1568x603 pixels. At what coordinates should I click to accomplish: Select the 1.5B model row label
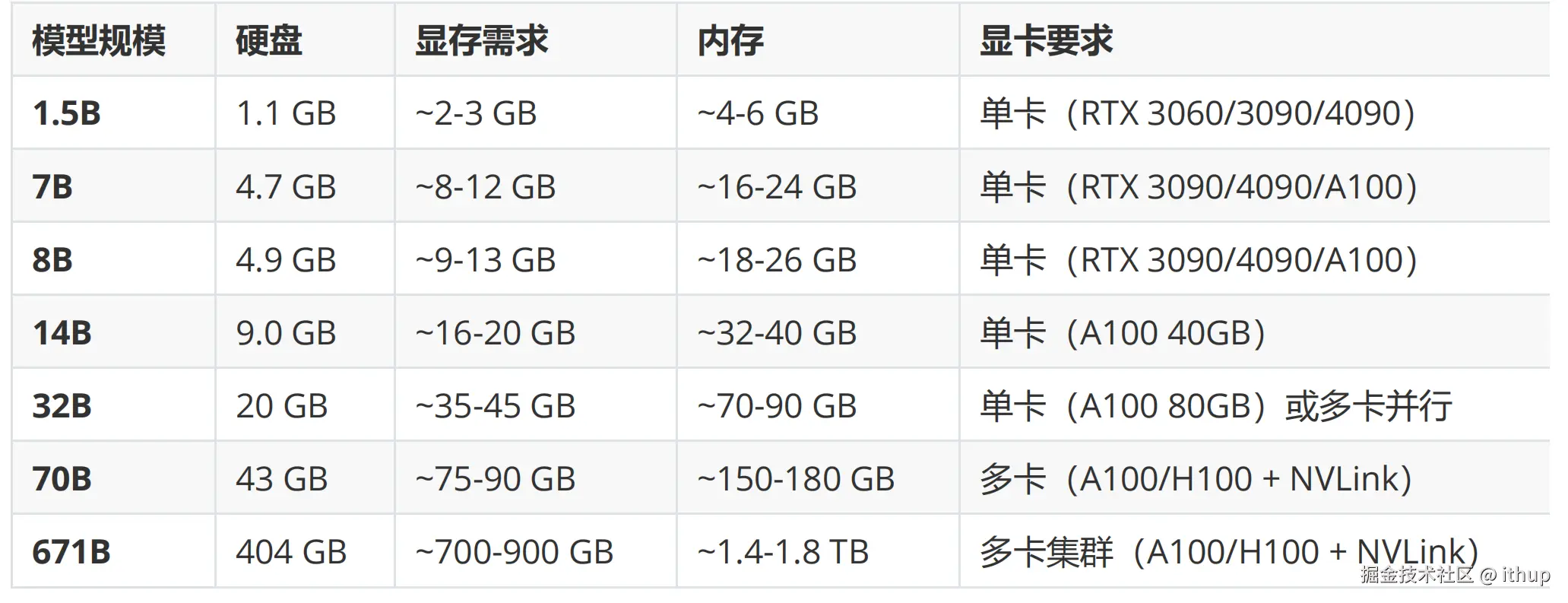tap(67, 113)
